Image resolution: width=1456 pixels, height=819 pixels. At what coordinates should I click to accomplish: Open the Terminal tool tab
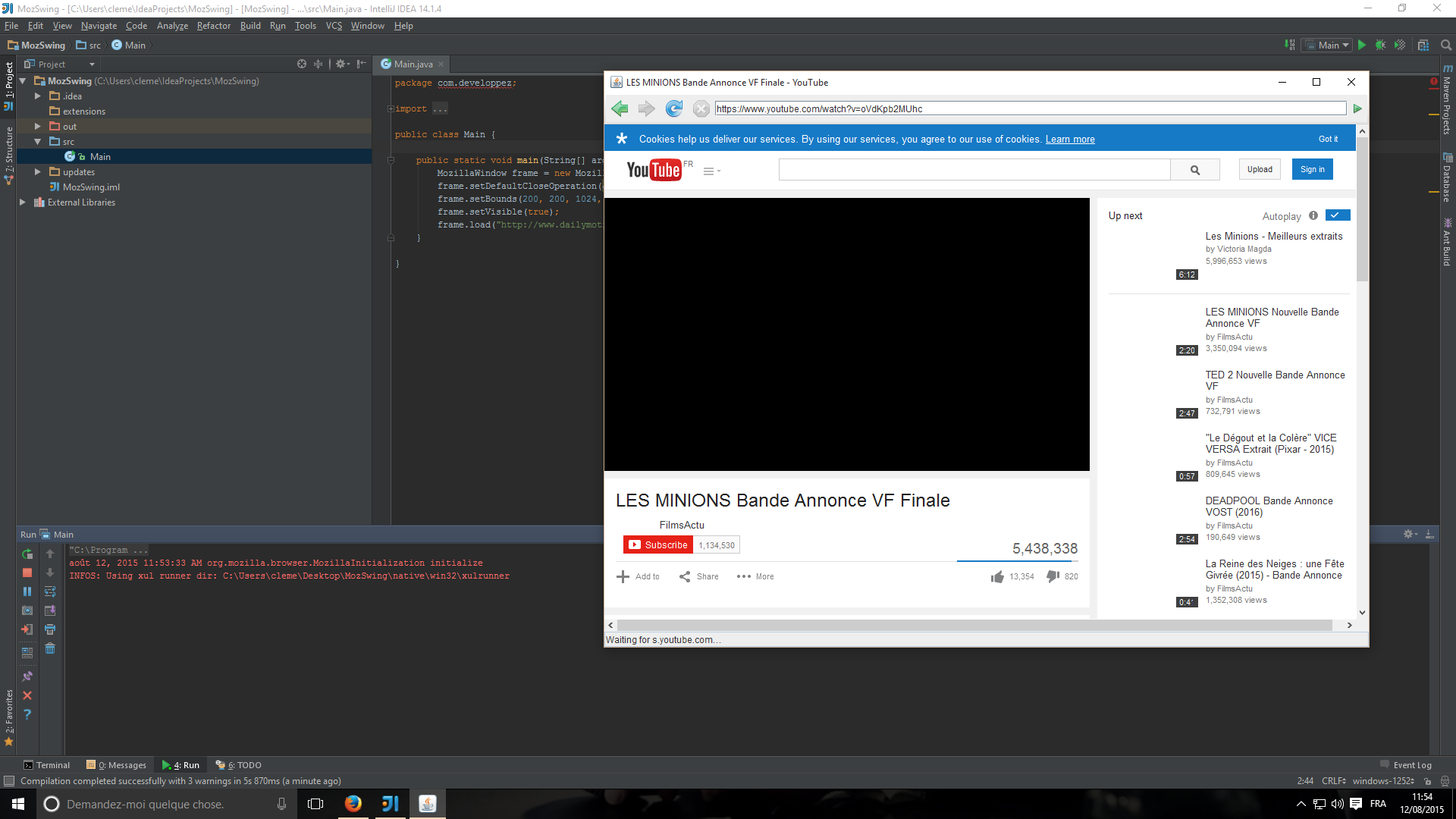pos(46,765)
